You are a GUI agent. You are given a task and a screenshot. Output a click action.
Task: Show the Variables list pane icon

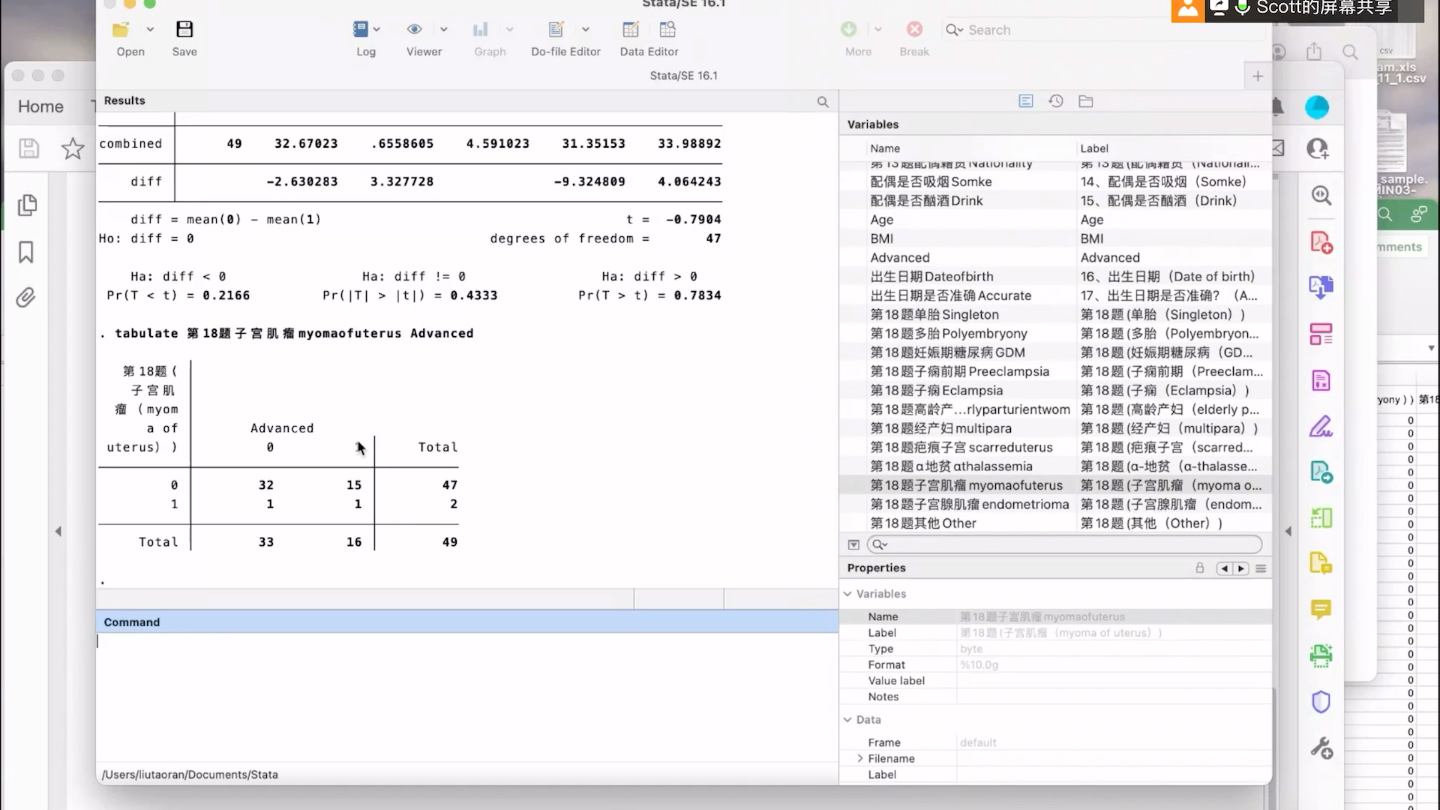(x=1025, y=101)
